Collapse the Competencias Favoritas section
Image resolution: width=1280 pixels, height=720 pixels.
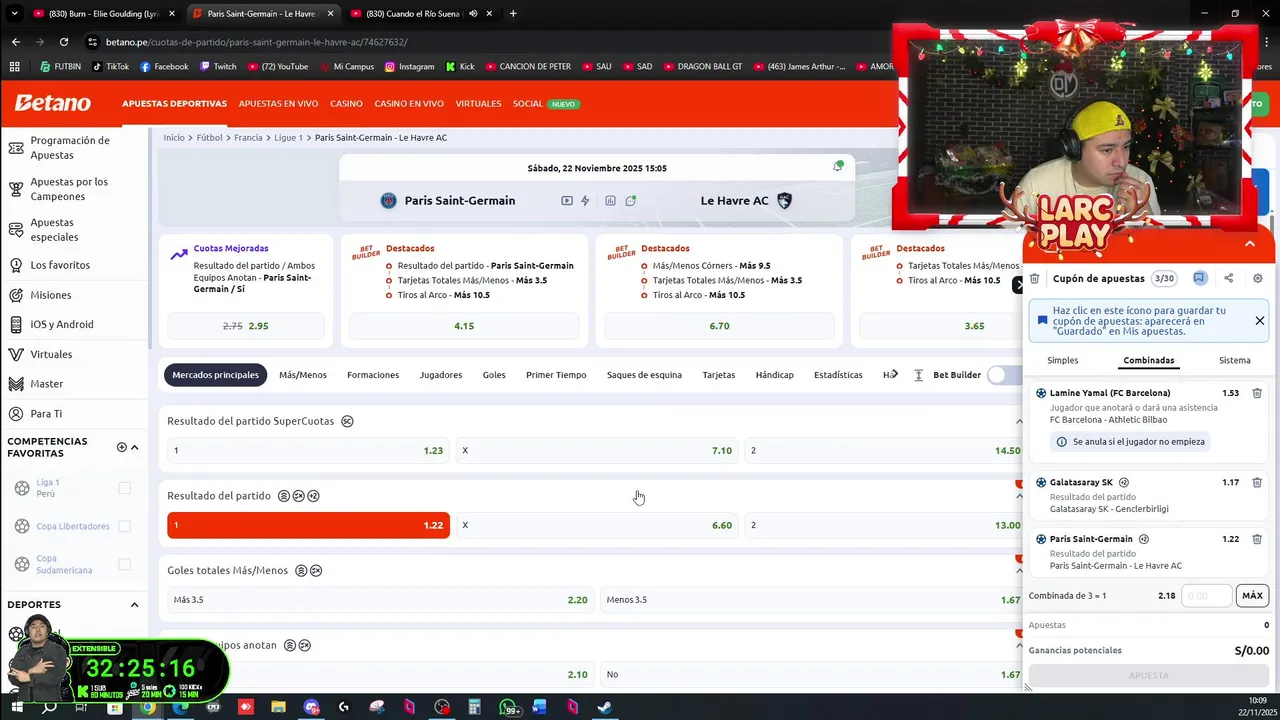point(134,447)
